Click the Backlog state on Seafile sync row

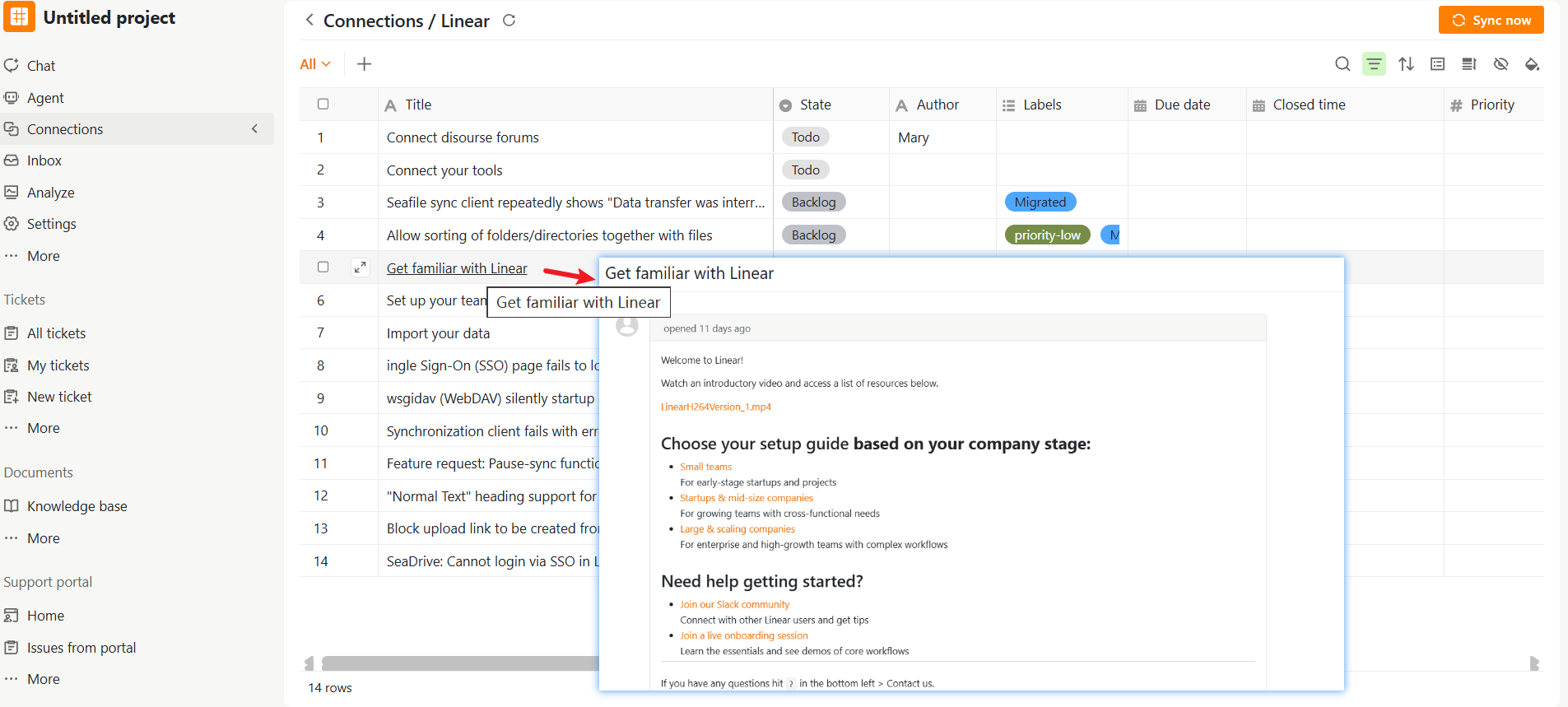tap(813, 202)
